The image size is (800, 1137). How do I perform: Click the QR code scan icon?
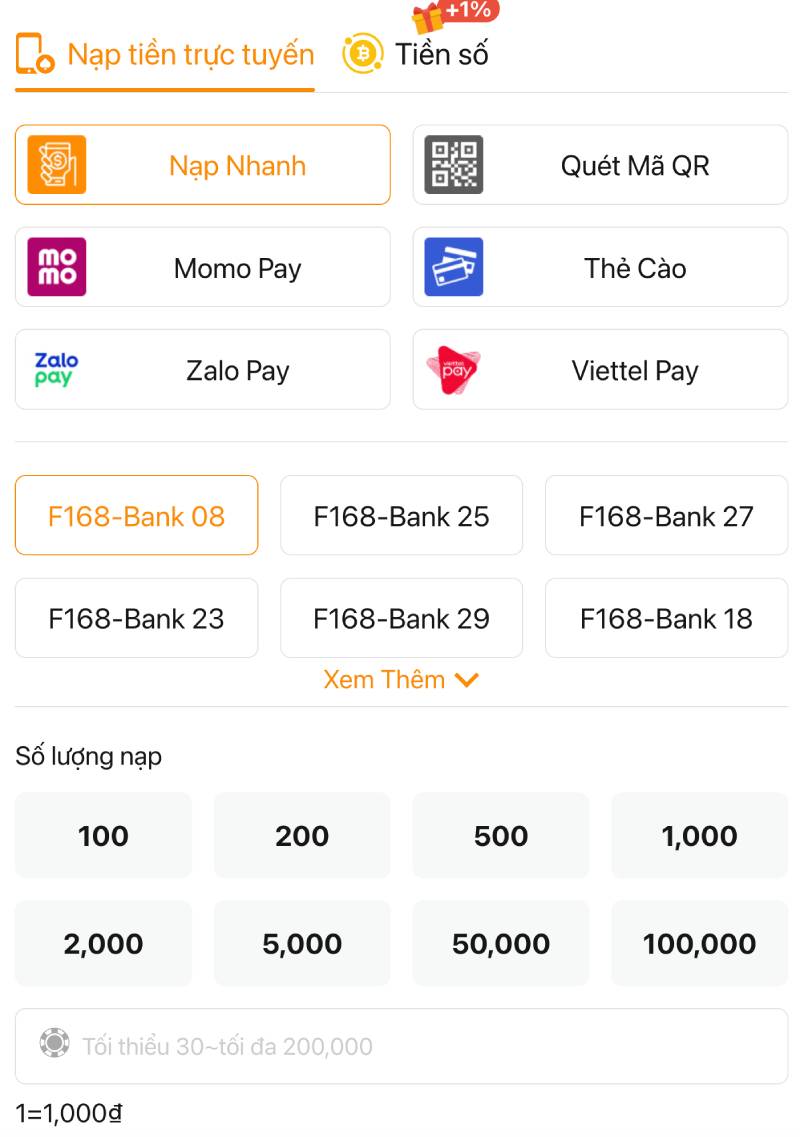[x=454, y=165]
